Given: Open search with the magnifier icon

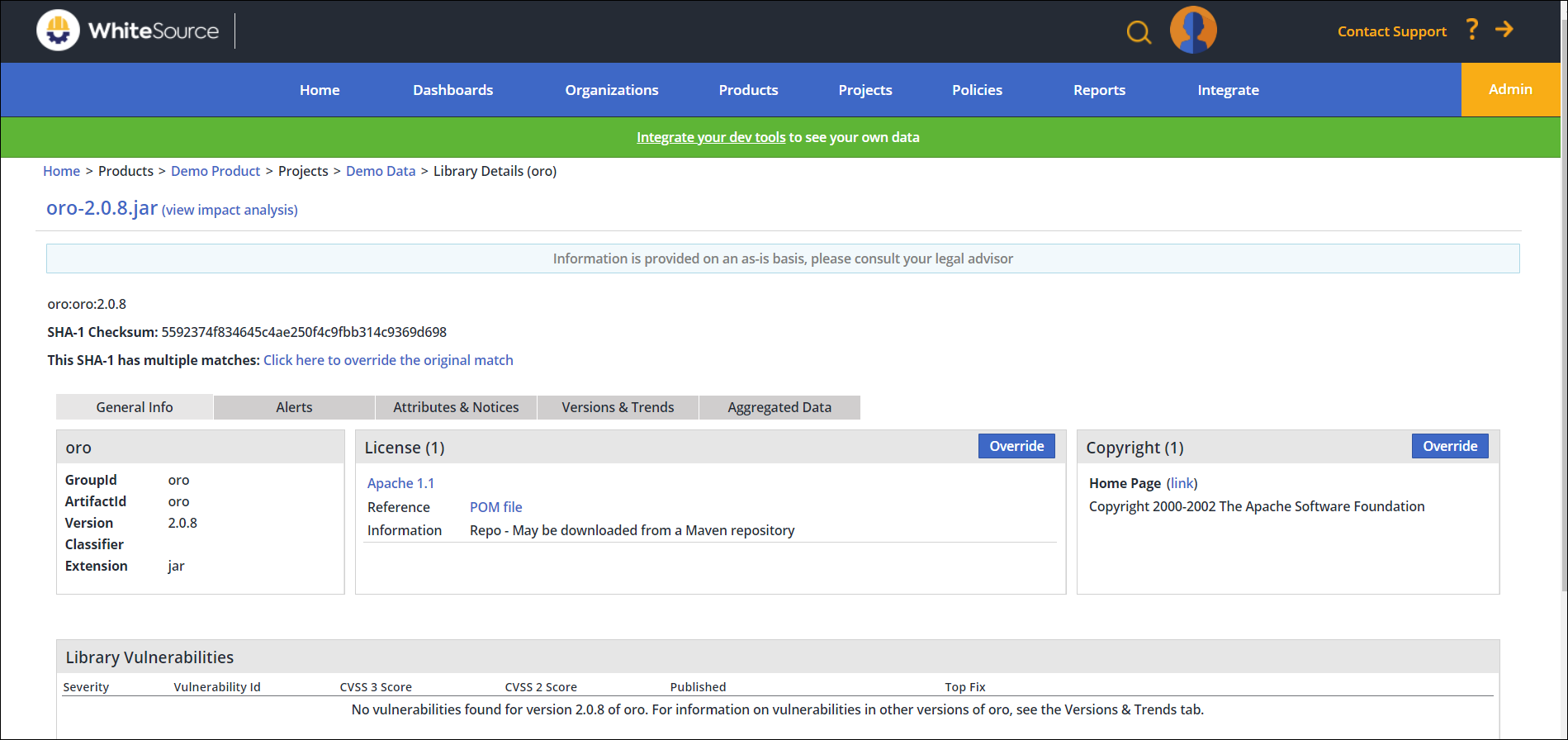Looking at the screenshot, I should (1139, 32).
